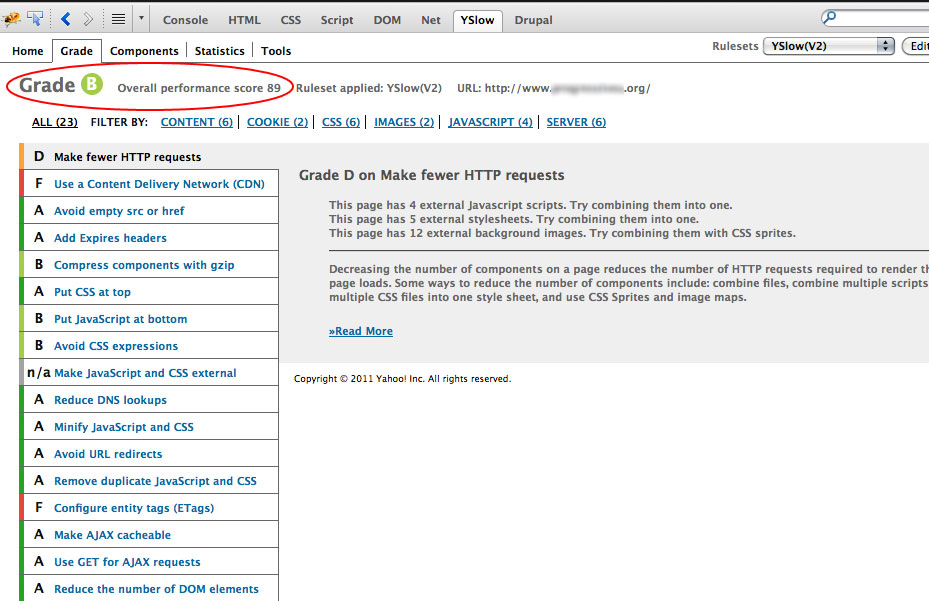
Task: Switch to the Components tab
Action: (144, 51)
